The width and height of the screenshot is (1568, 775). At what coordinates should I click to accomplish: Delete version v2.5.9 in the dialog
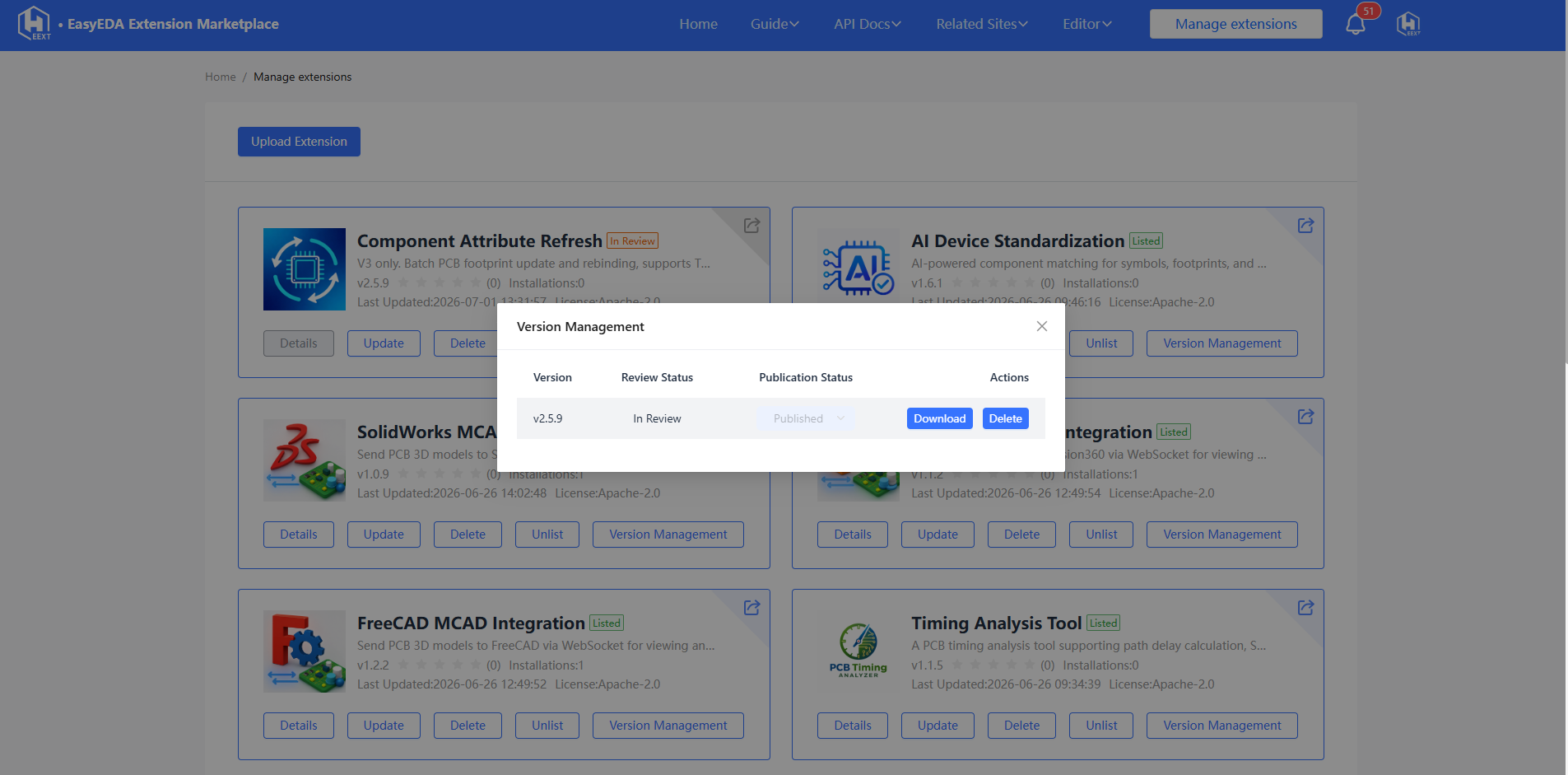(1005, 418)
